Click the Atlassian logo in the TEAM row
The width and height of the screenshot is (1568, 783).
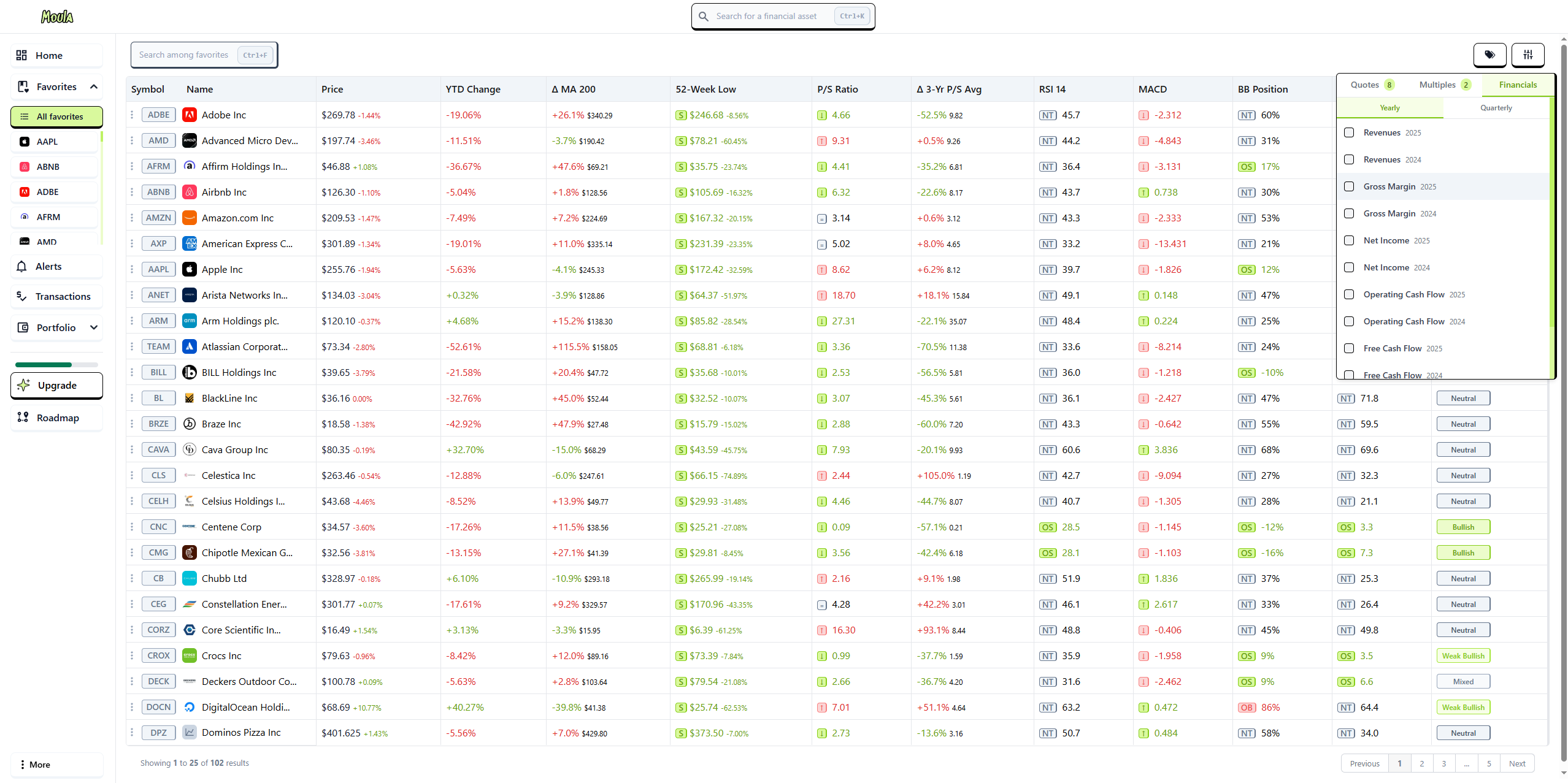(x=190, y=346)
